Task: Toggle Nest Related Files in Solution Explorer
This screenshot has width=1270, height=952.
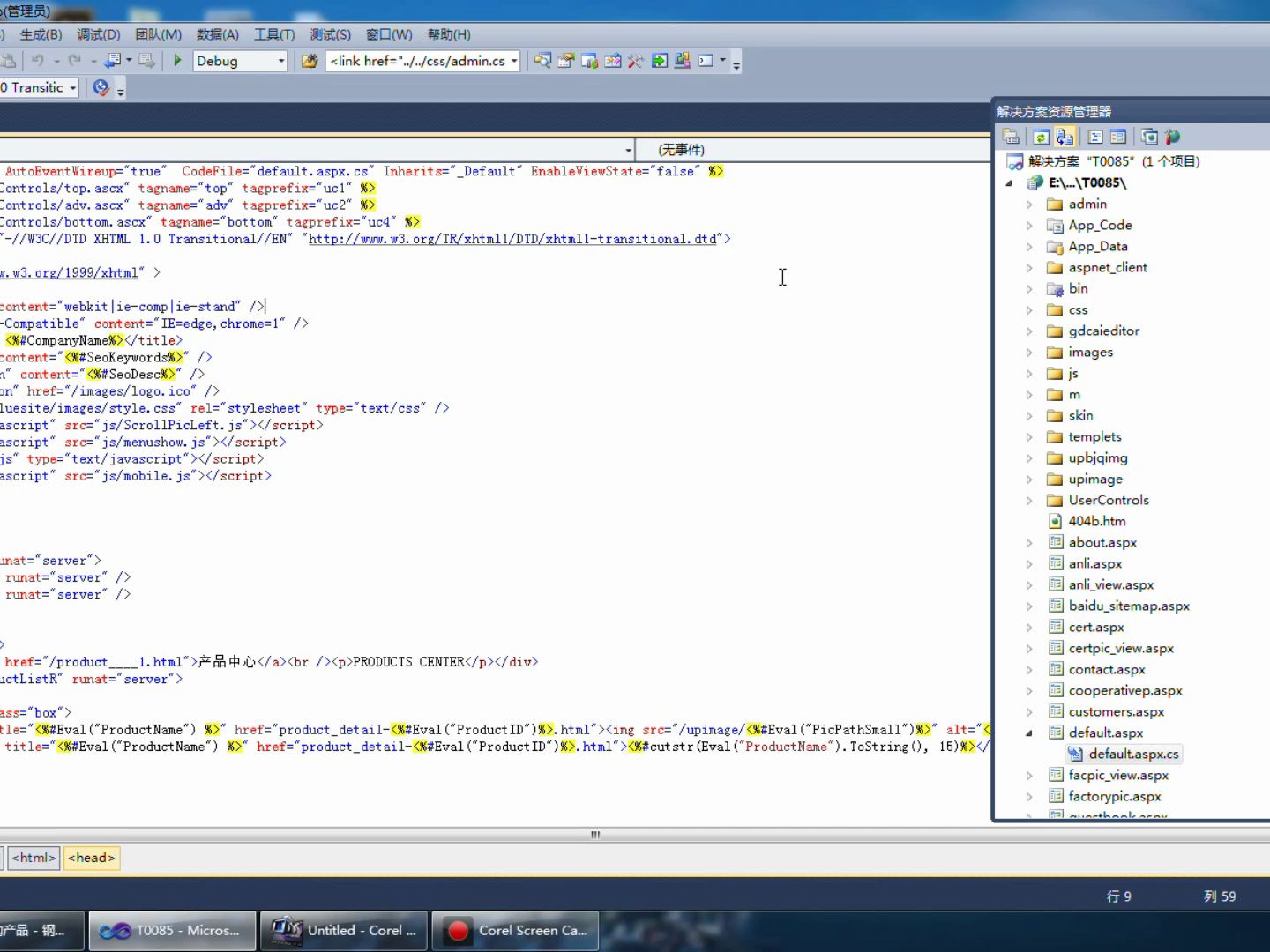Action: coord(1065,137)
